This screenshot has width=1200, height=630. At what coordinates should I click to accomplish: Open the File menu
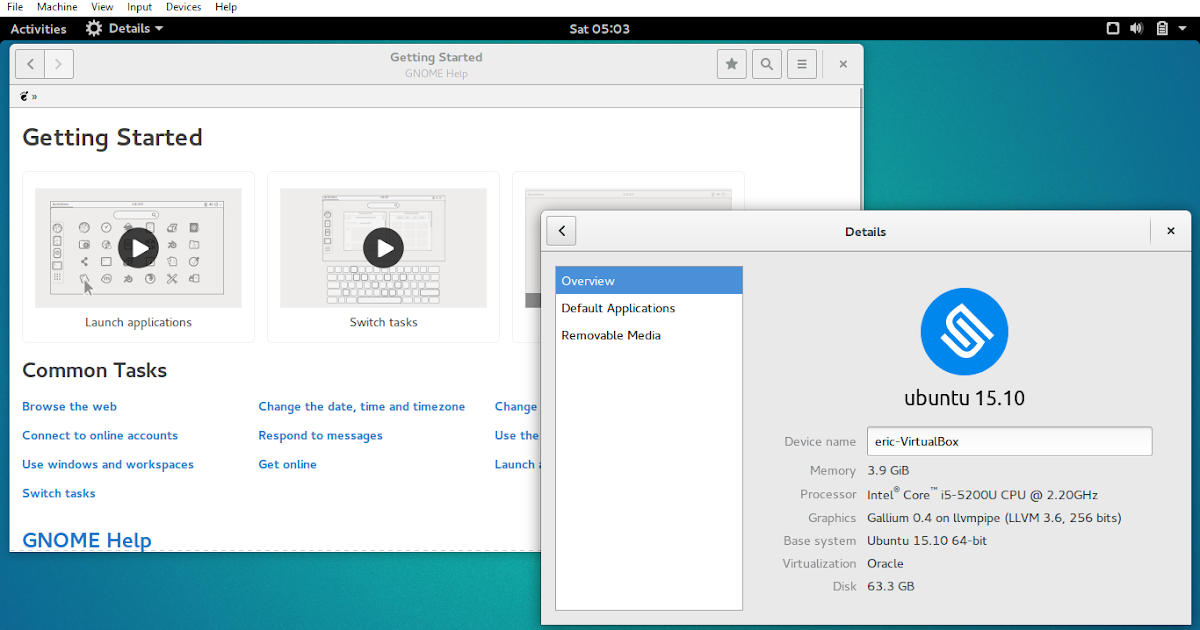point(15,7)
